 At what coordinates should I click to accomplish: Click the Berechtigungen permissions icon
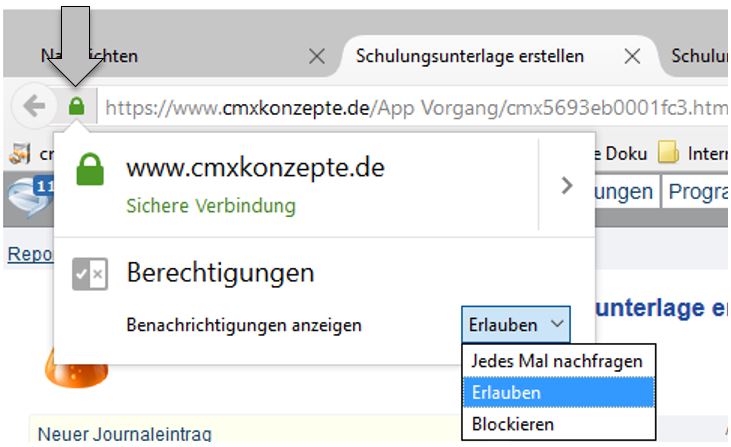click(x=90, y=274)
